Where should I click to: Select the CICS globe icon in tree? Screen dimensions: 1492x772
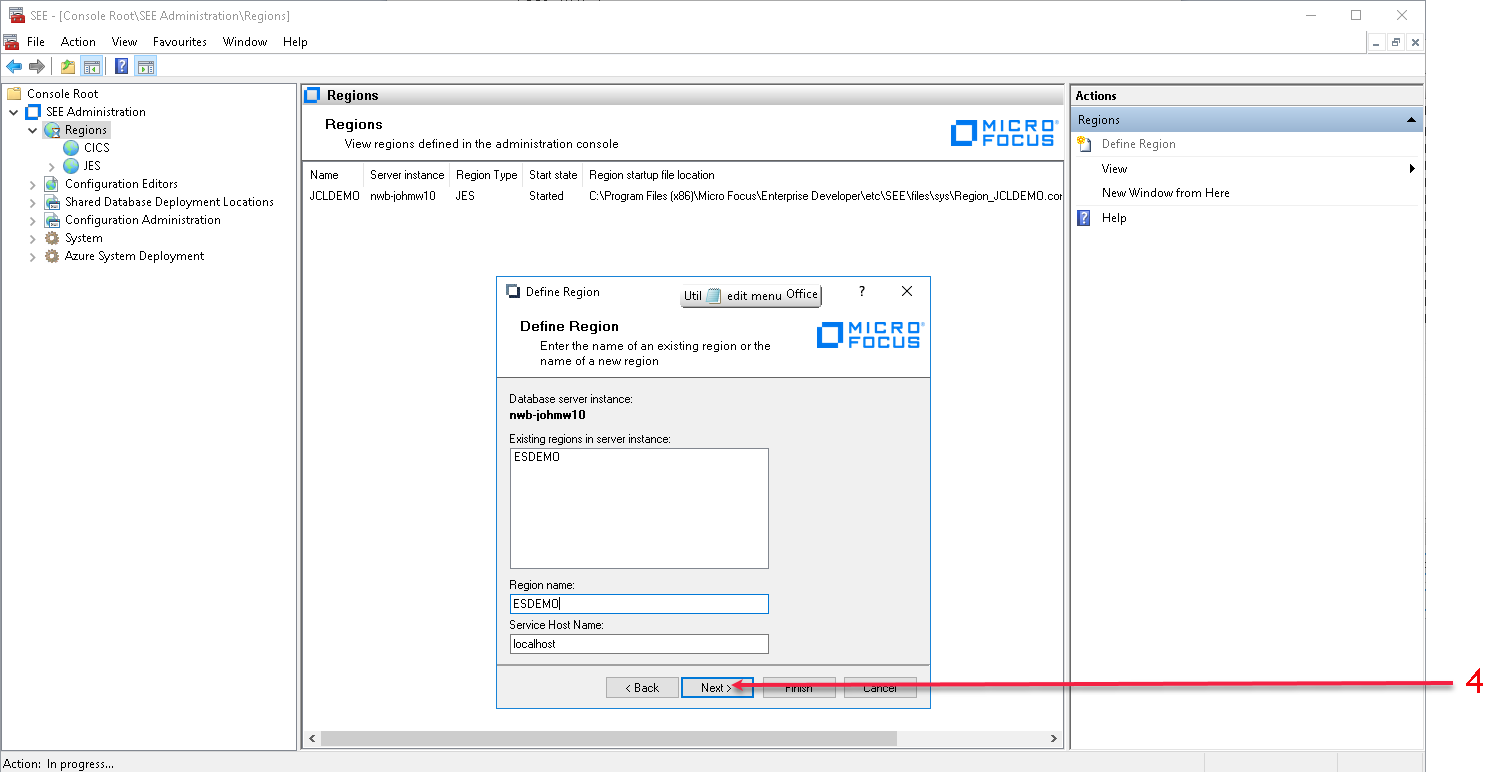(x=71, y=148)
